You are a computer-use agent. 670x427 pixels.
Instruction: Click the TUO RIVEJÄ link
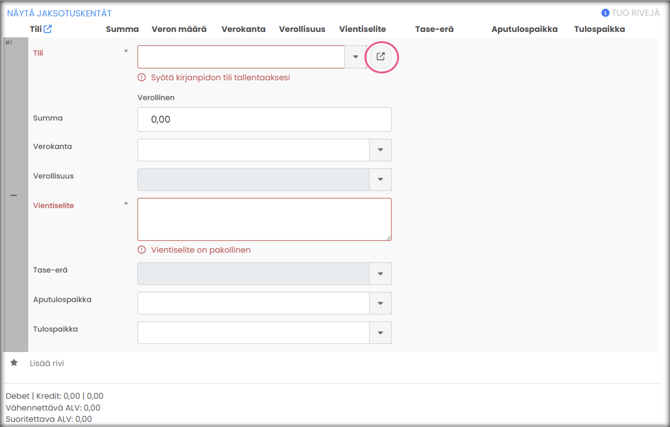click(x=636, y=13)
